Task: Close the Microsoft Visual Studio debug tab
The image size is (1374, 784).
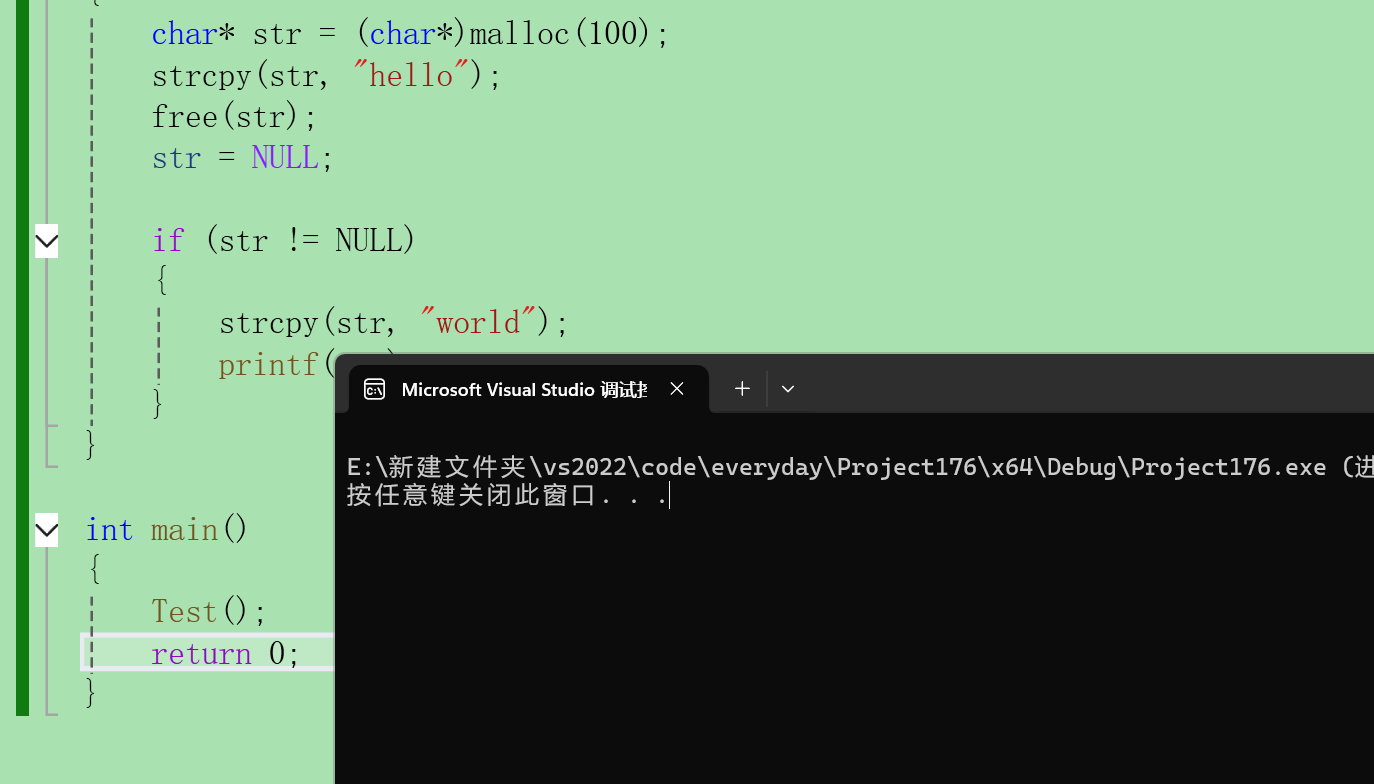Action: 677,389
